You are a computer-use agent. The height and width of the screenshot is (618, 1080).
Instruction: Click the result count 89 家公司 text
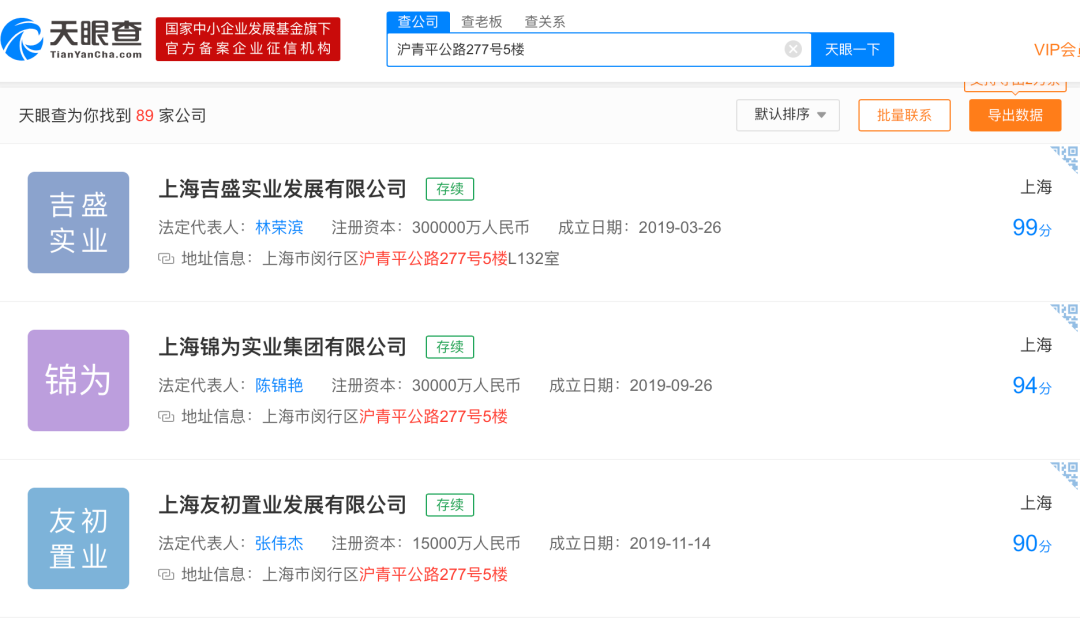click(171, 116)
